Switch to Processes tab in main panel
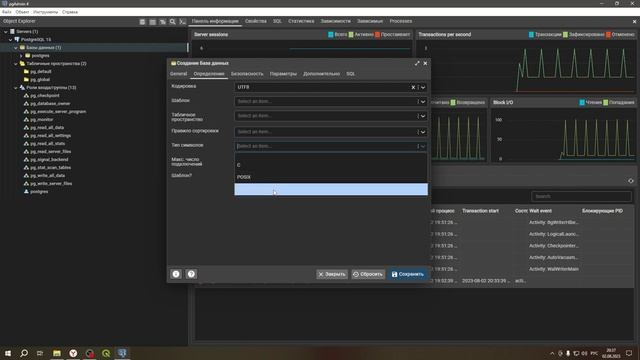Viewport: 640px width, 360px height. [x=401, y=21]
